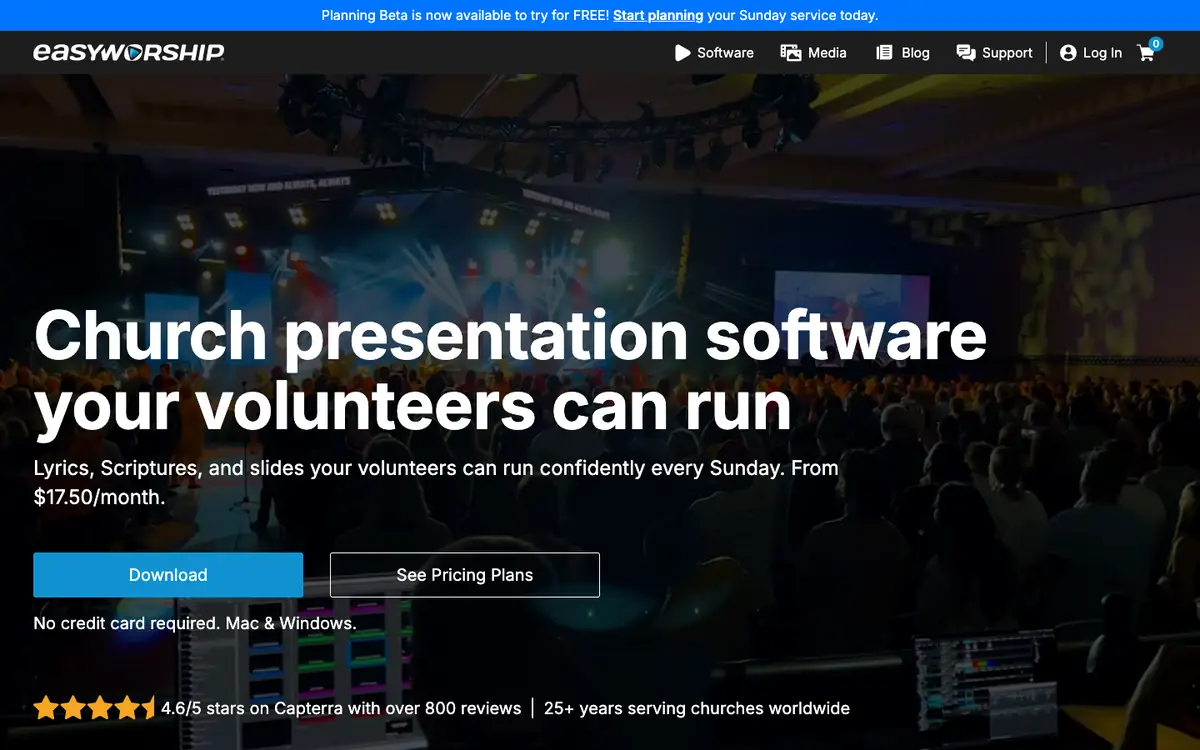The image size is (1200, 750).
Task: Click the Capterra star rating icons
Action: point(95,709)
